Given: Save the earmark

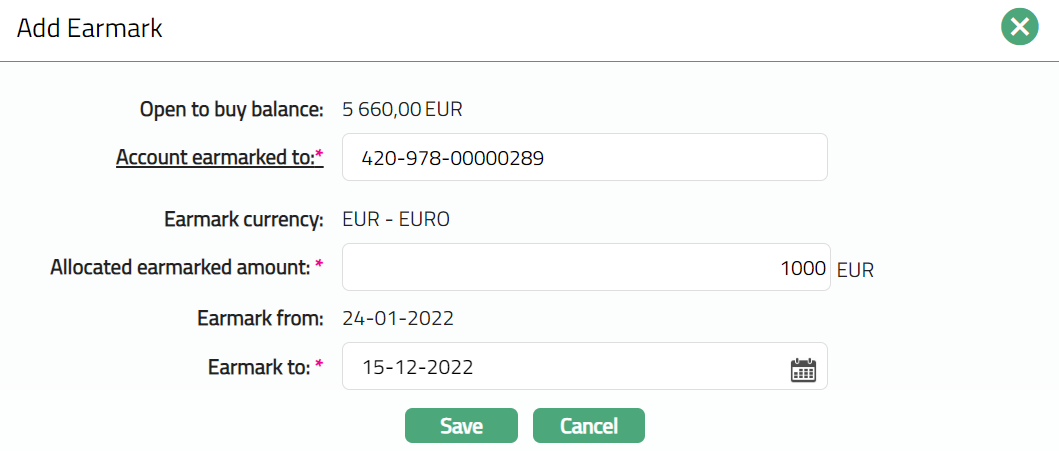Looking at the screenshot, I should (461, 426).
